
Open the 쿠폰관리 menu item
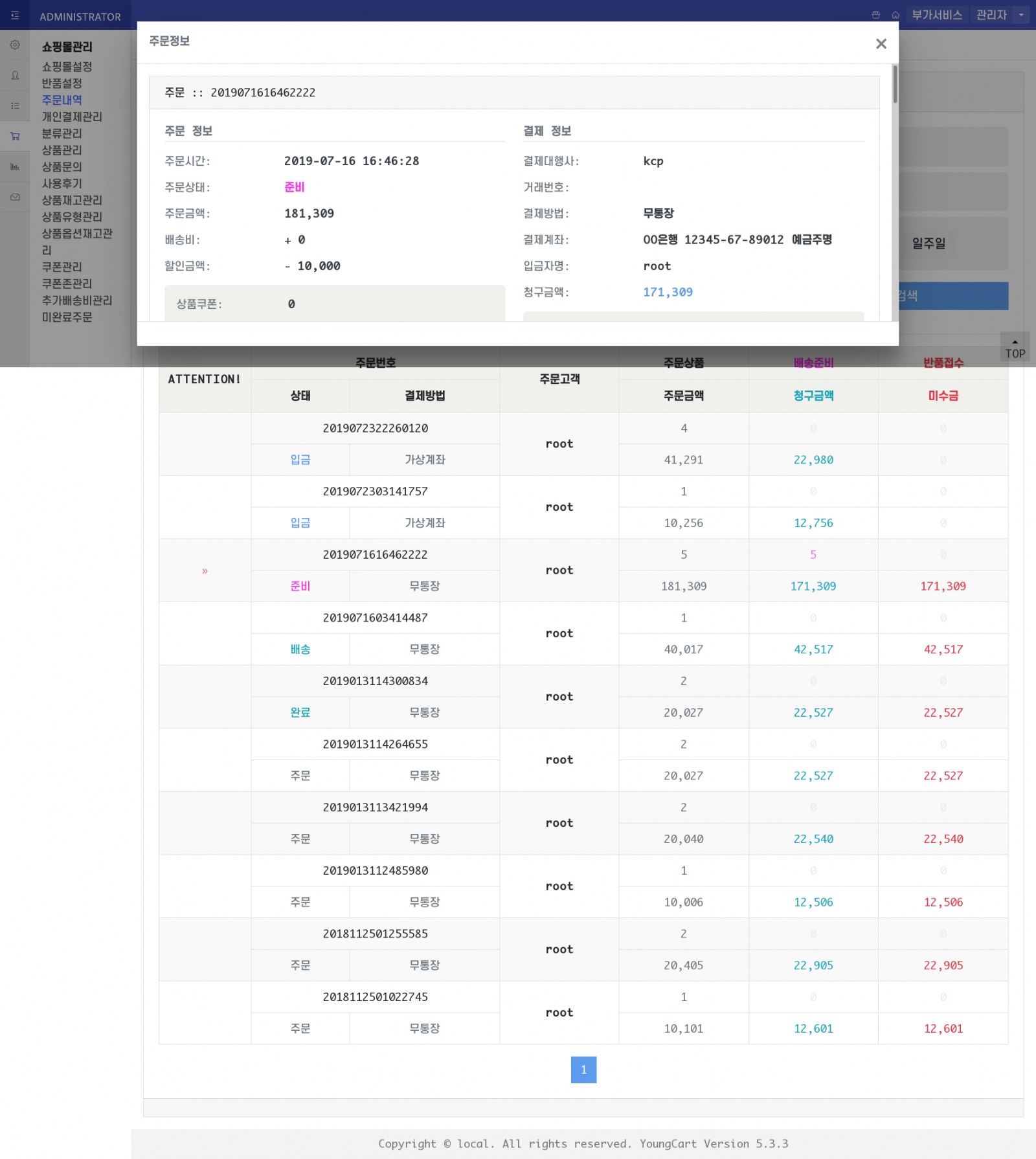click(62, 267)
